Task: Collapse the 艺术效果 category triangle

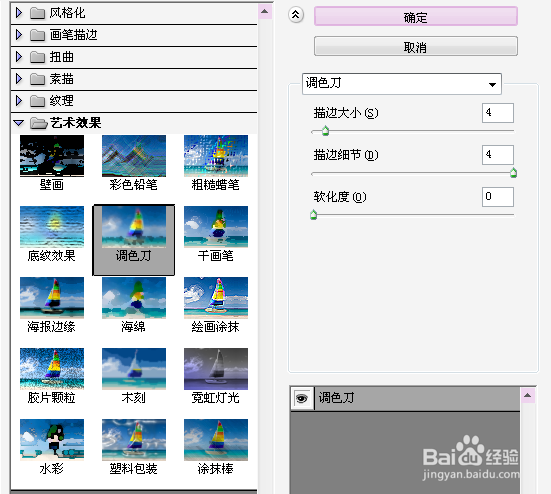Action: tap(19, 123)
